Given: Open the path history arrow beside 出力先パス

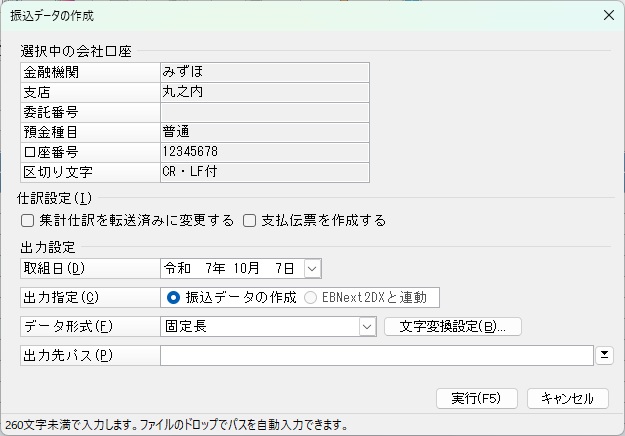Looking at the screenshot, I should [x=604, y=355].
